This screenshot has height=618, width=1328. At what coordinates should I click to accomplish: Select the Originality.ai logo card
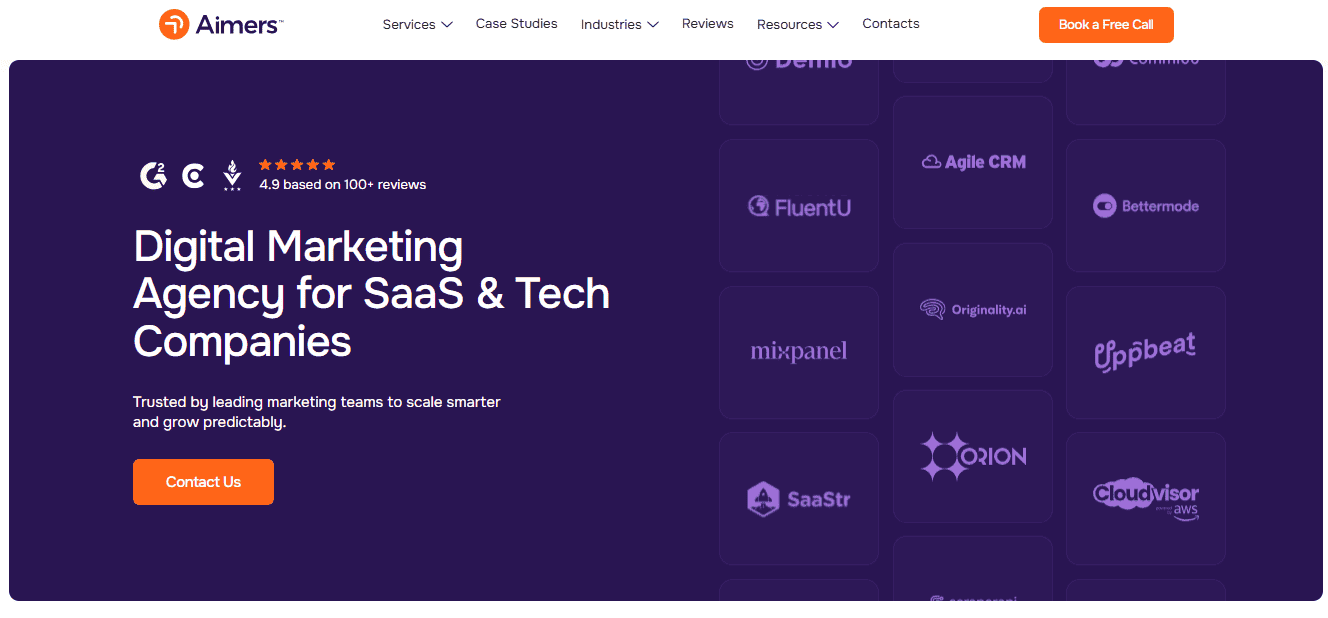pos(973,310)
